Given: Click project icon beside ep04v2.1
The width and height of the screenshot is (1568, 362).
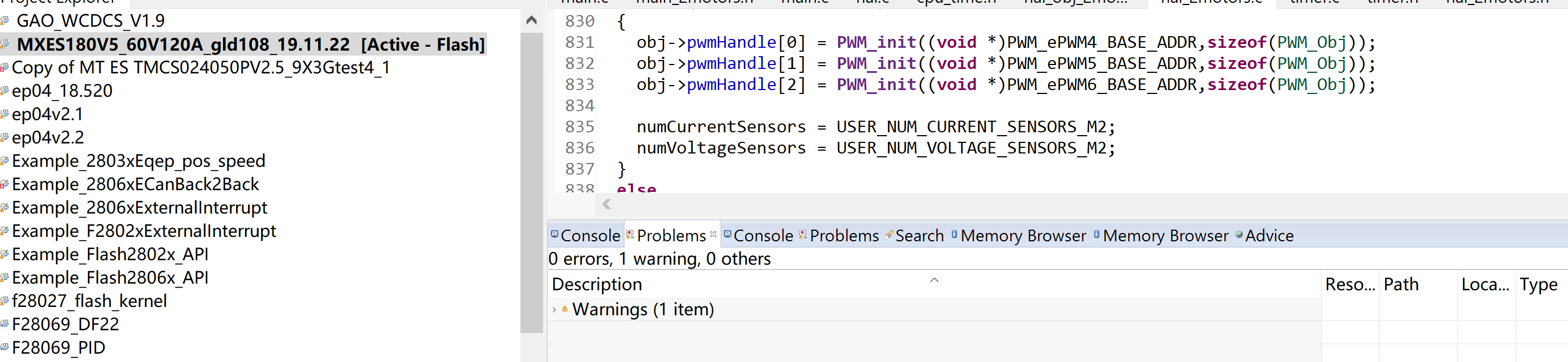Looking at the screenshot, I should [5, 114].
